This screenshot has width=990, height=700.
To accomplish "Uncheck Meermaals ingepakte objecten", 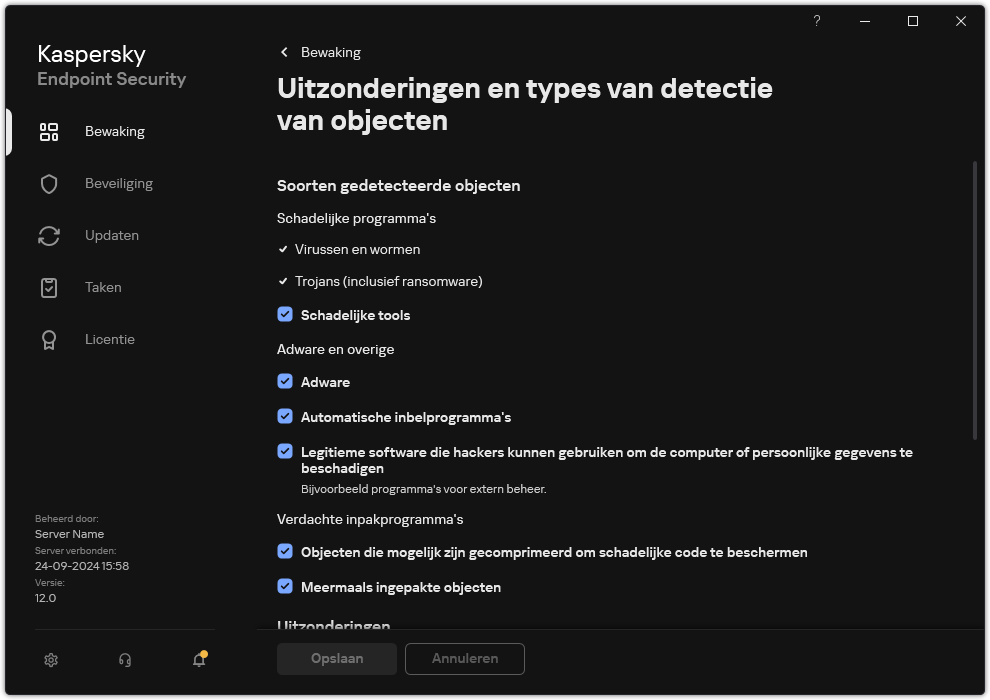I will tap(285, 587).
